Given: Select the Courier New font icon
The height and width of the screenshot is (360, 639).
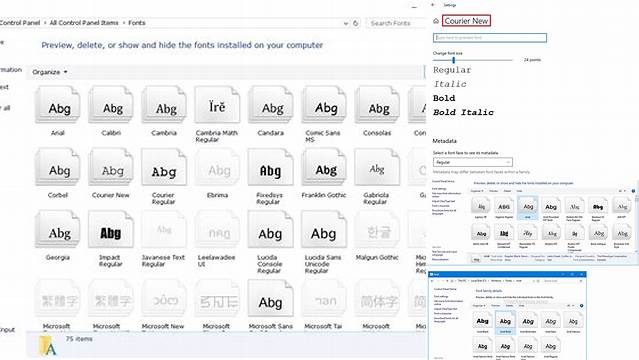Looking at the screenshot, I should click(x=111, y=167).
